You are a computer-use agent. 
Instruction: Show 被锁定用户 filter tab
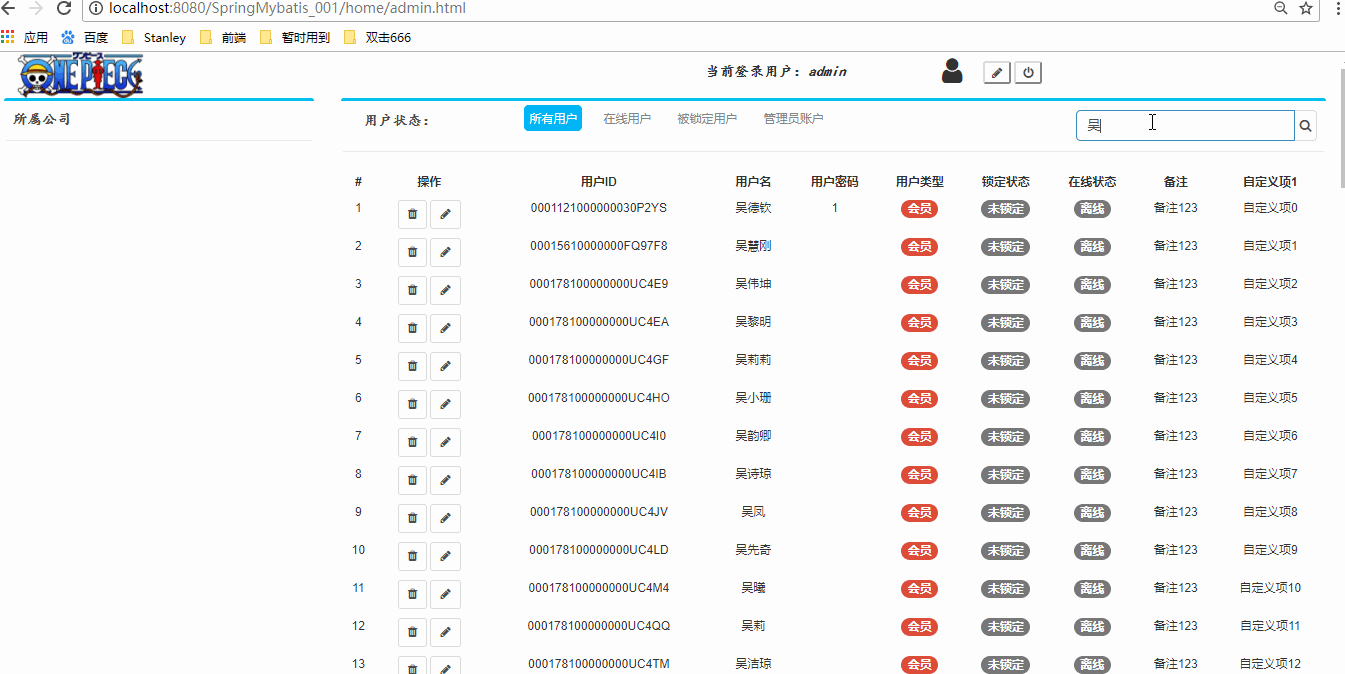tap(707, 119)
